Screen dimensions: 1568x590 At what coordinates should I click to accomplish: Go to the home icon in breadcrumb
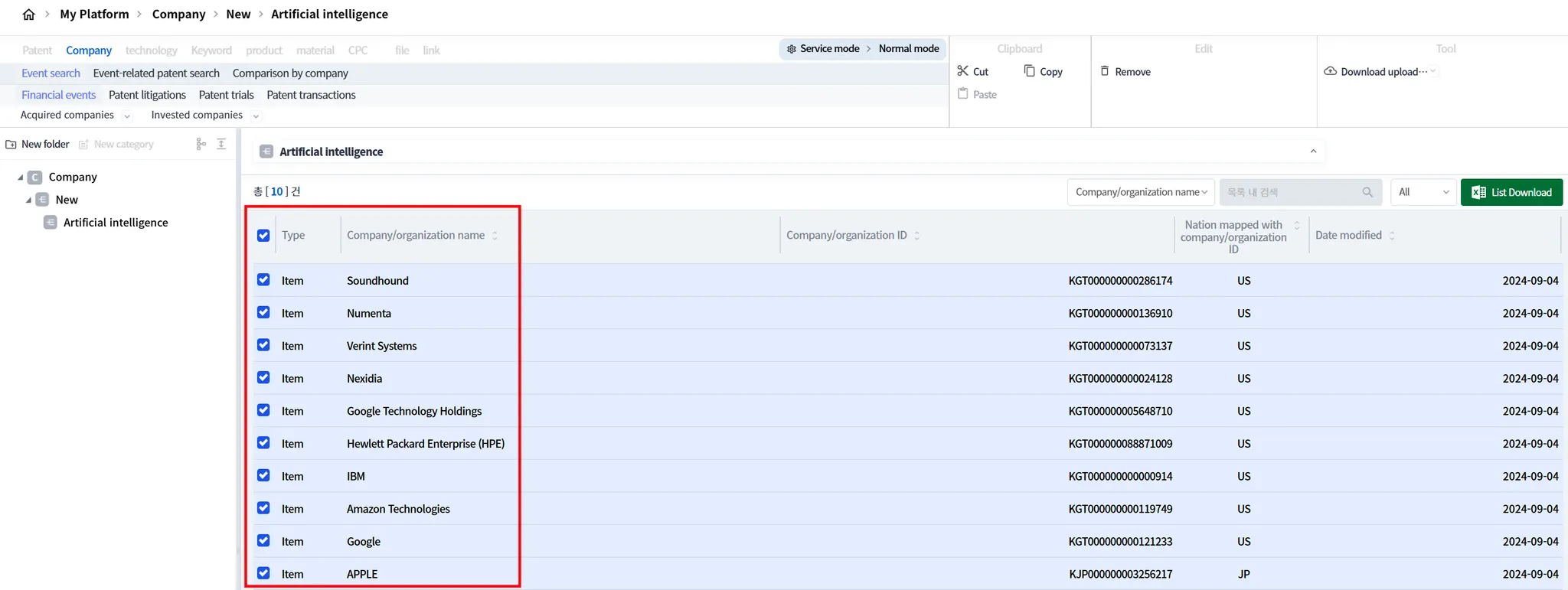(29, 15)
